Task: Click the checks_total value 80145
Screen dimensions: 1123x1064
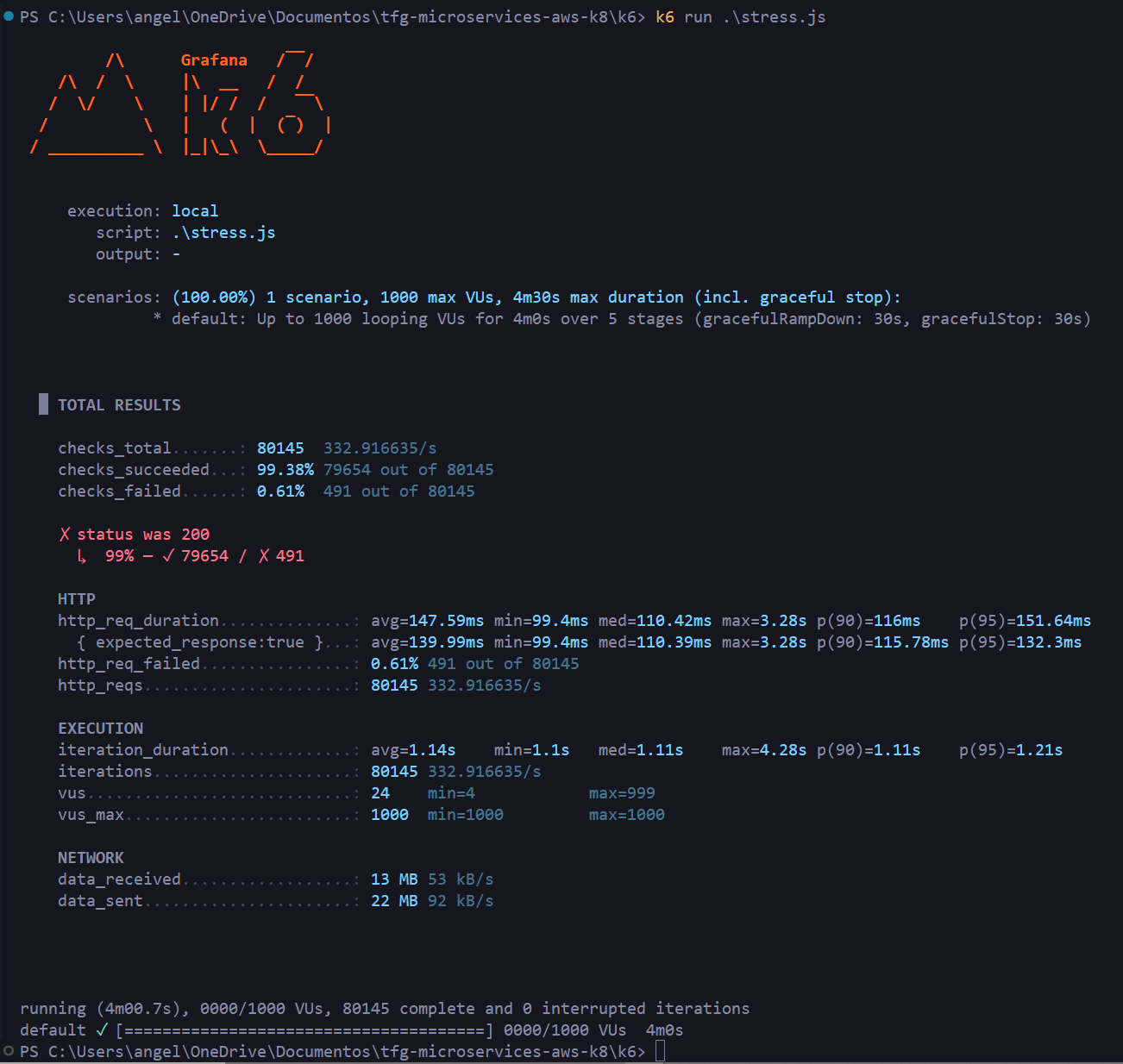Action: tap(280, 448)
